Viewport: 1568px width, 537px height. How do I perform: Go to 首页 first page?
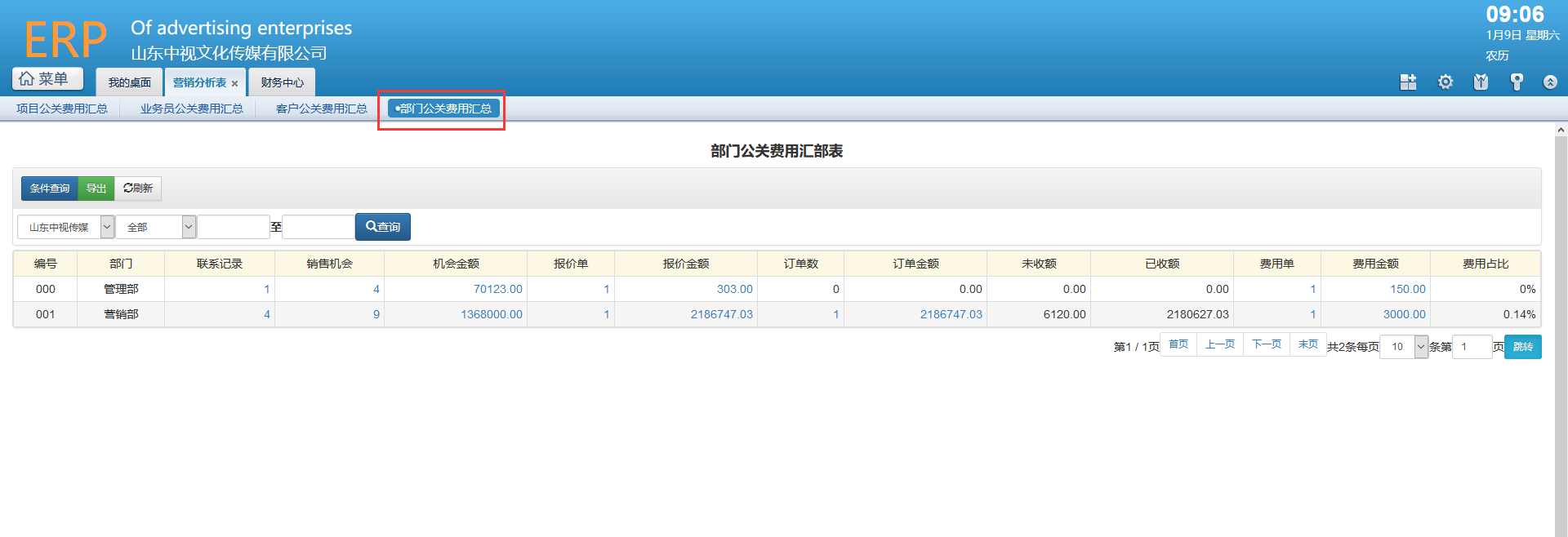tap(1178, 344)
